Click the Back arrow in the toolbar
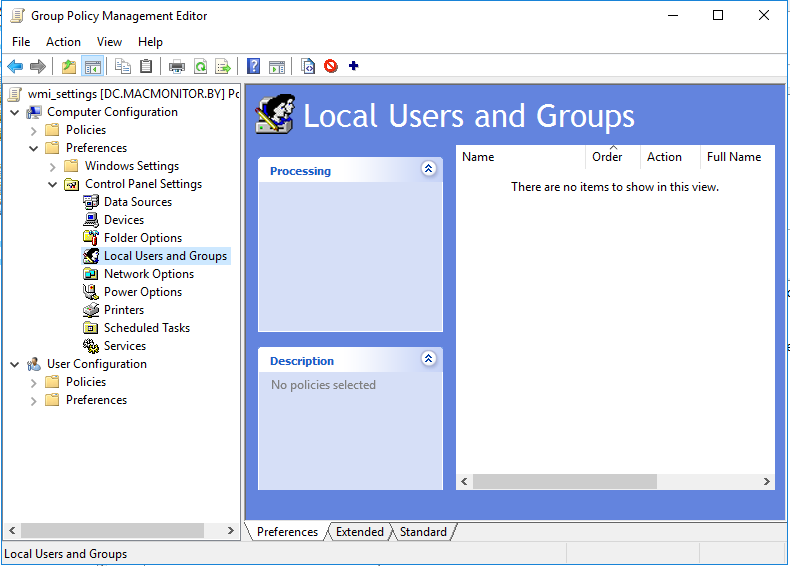The height and width of the screenshot is (566, 790). point(15,67)
